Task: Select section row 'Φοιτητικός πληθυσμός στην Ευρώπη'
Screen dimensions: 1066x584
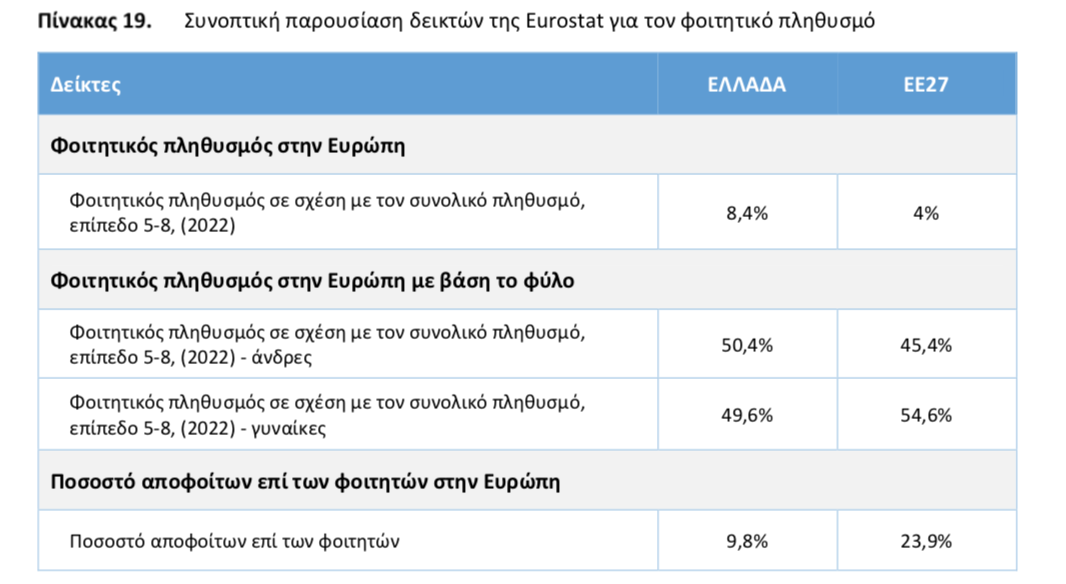Action: pyautogui.click(x=528, y=145)
